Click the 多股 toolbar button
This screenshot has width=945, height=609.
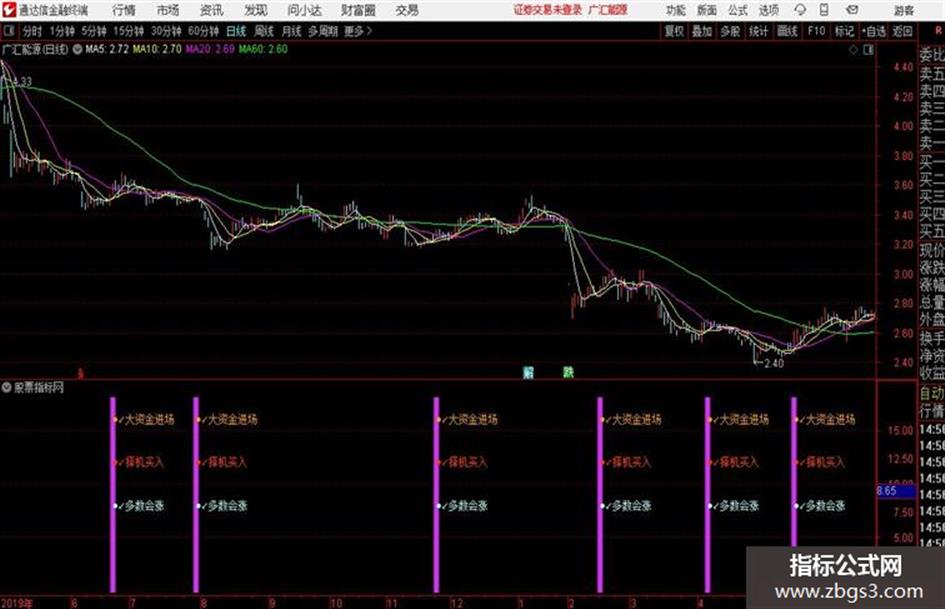point(730,31)
